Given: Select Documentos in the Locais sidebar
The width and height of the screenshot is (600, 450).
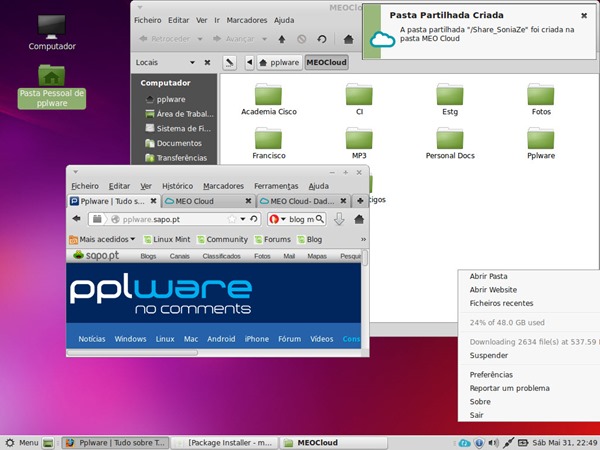Looking at the screenshot, I should click(174, 143).
